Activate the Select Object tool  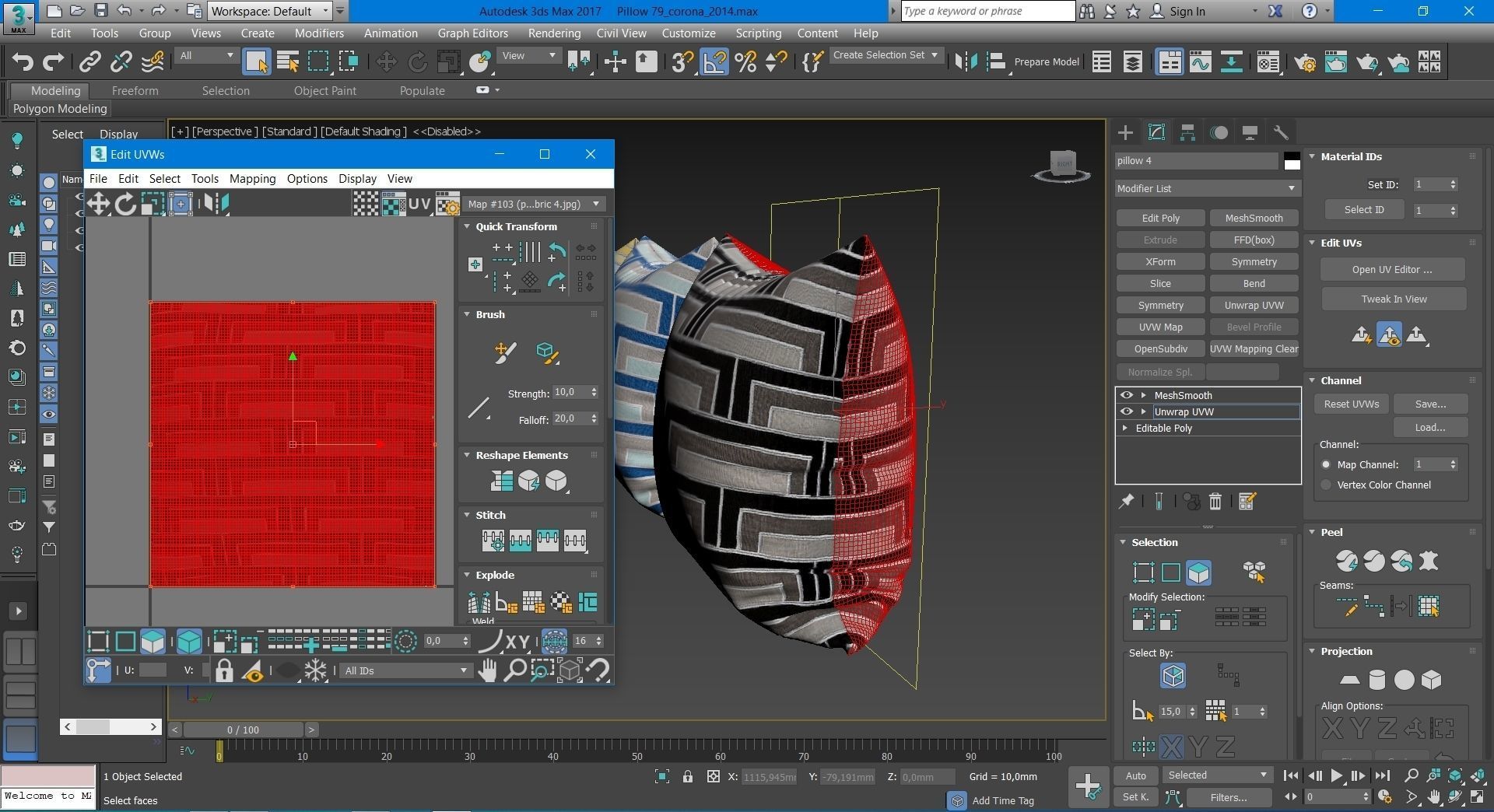tap(256, 62)
